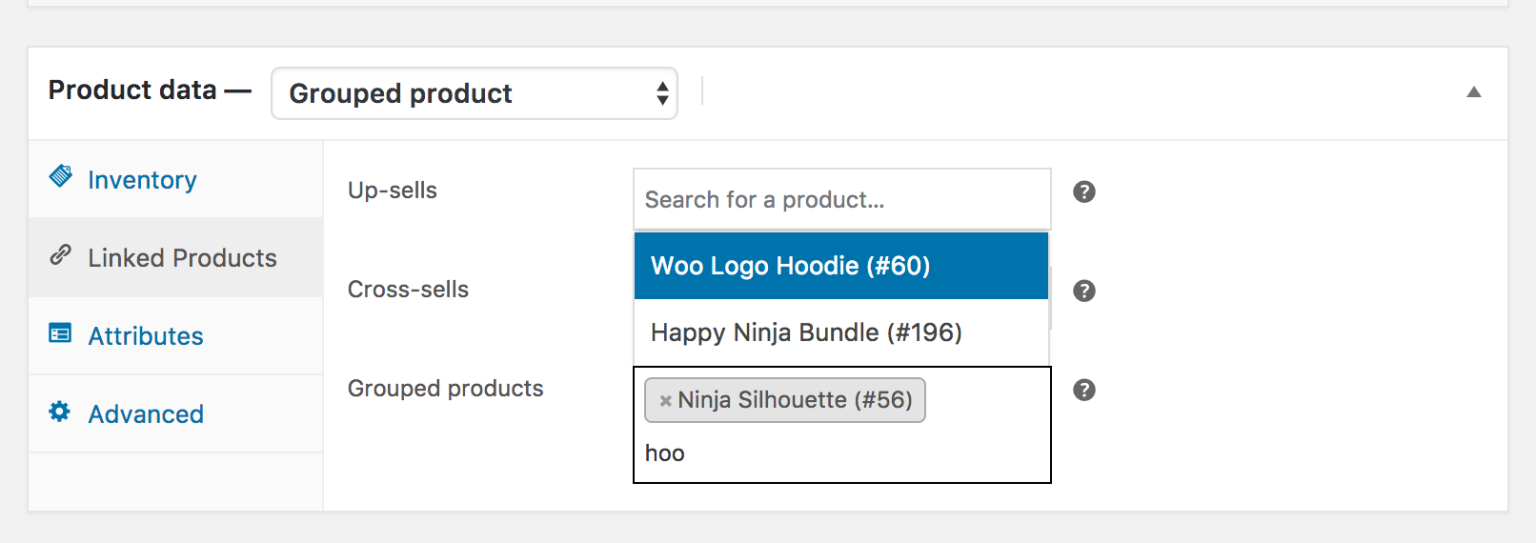This screenshot has width=1536, height=543.
Task: Open the Grouped product type dropdown
Action: (474, 94)
